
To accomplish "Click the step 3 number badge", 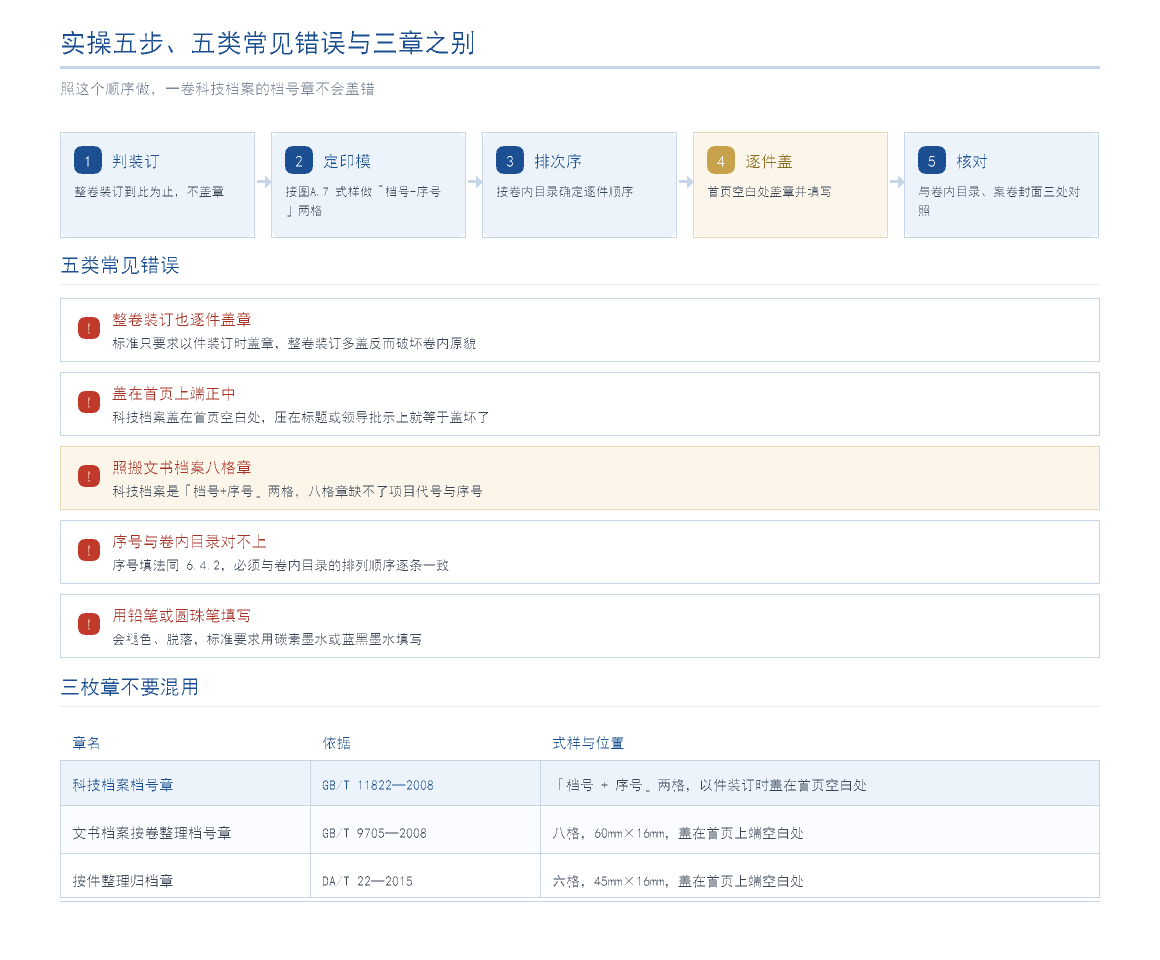I will point(510,160).
